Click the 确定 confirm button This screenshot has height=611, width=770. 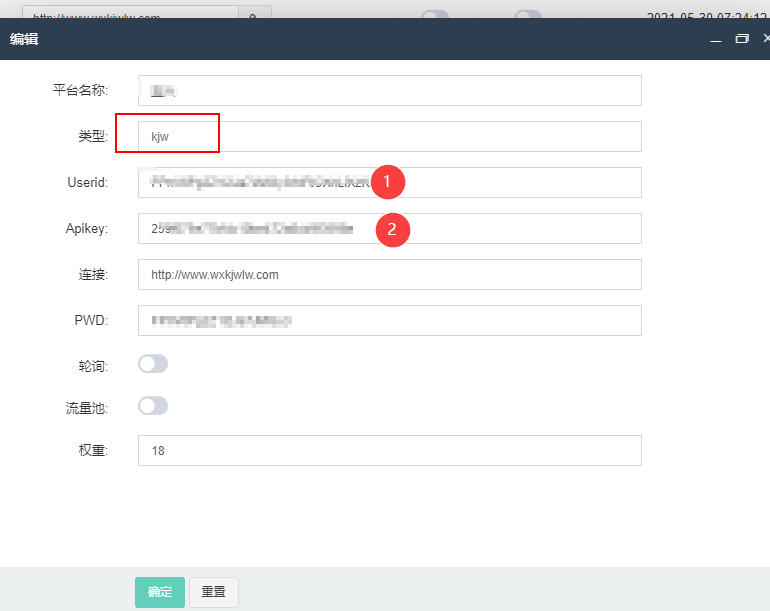(x=160, y=592)
